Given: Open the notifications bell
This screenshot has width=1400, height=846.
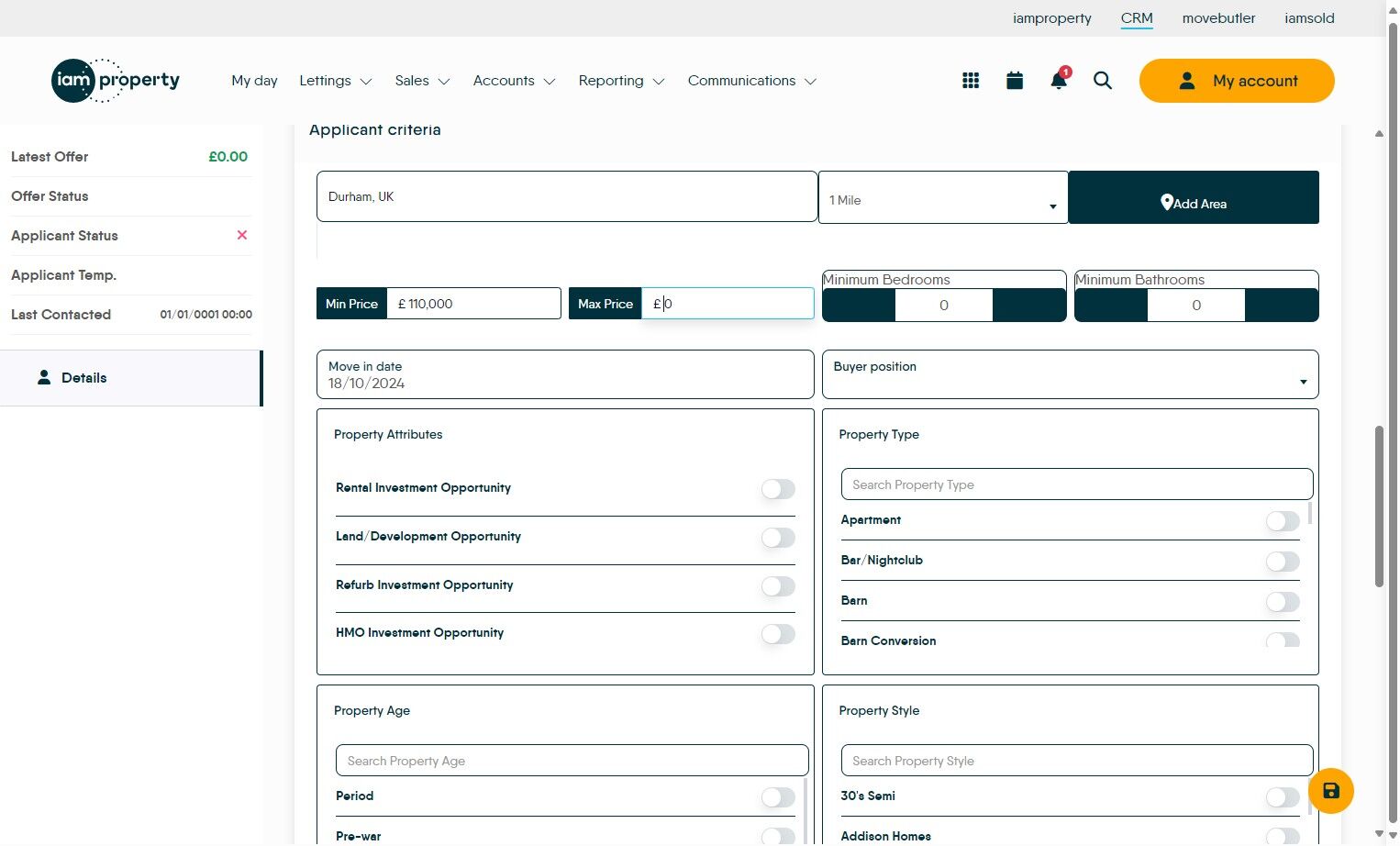Looking at the screenshot, I should [1059, 81].
